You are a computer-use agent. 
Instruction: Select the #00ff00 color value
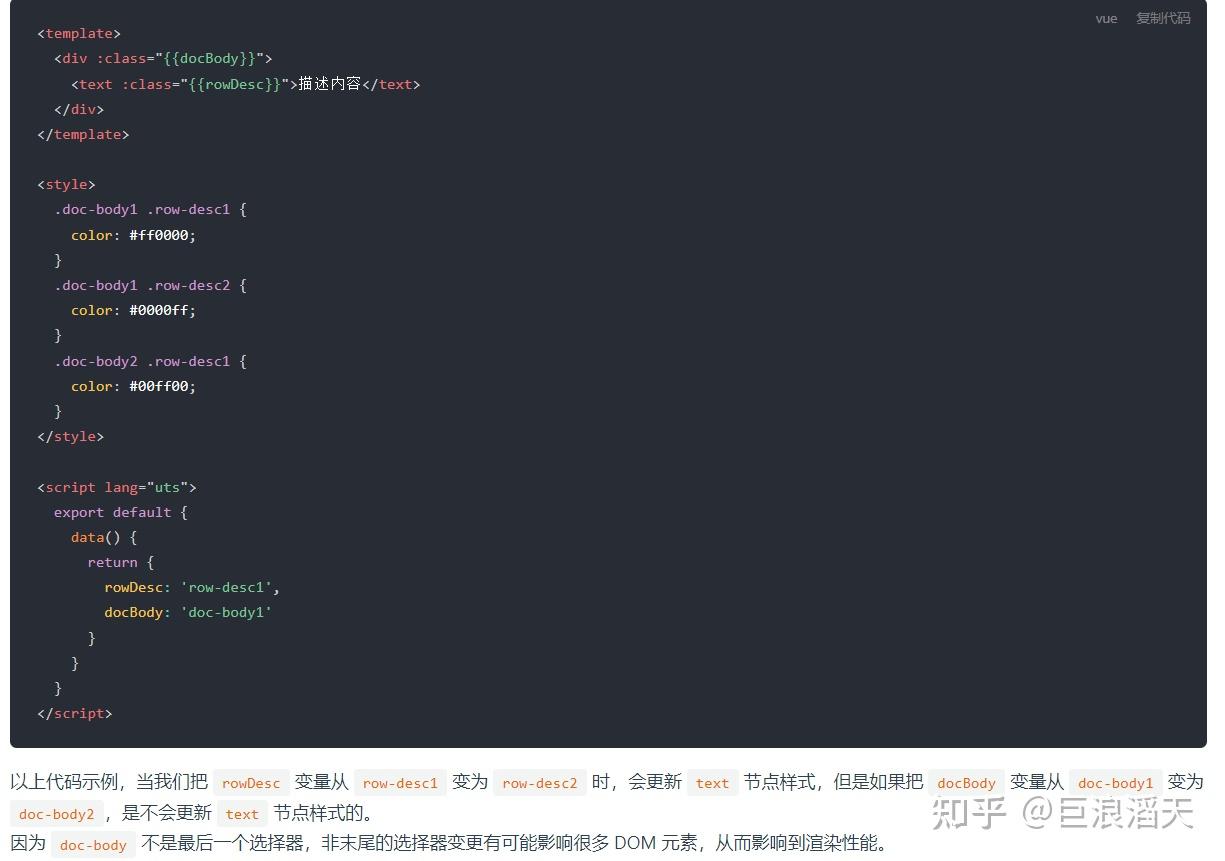click(159, 385)
